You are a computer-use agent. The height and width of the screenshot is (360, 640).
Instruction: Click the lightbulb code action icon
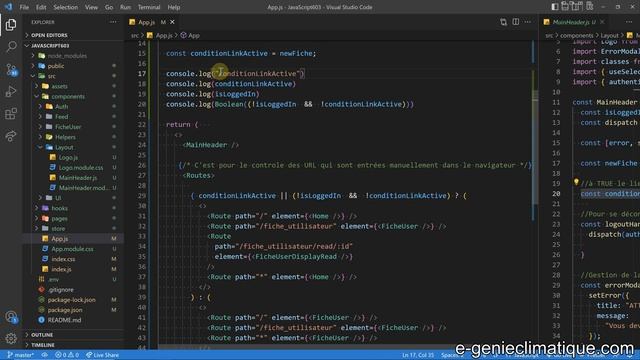[x=576, y=182]
